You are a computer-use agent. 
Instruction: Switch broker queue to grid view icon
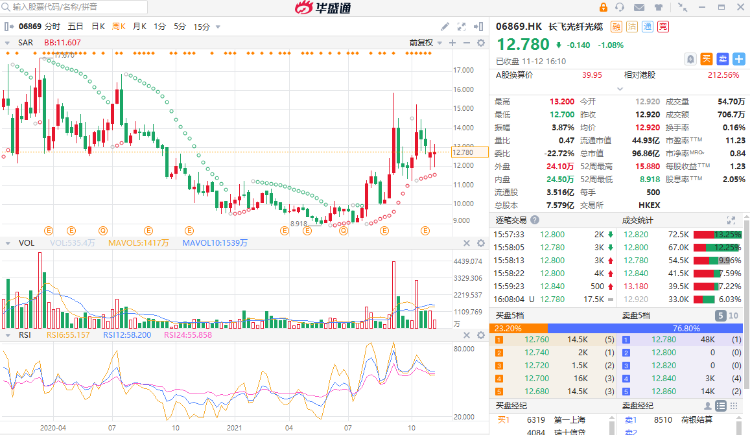tap(734, 406)
